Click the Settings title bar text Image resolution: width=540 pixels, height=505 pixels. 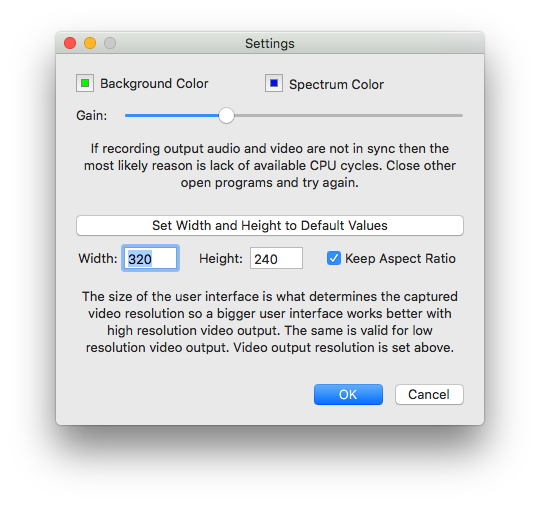270,43
